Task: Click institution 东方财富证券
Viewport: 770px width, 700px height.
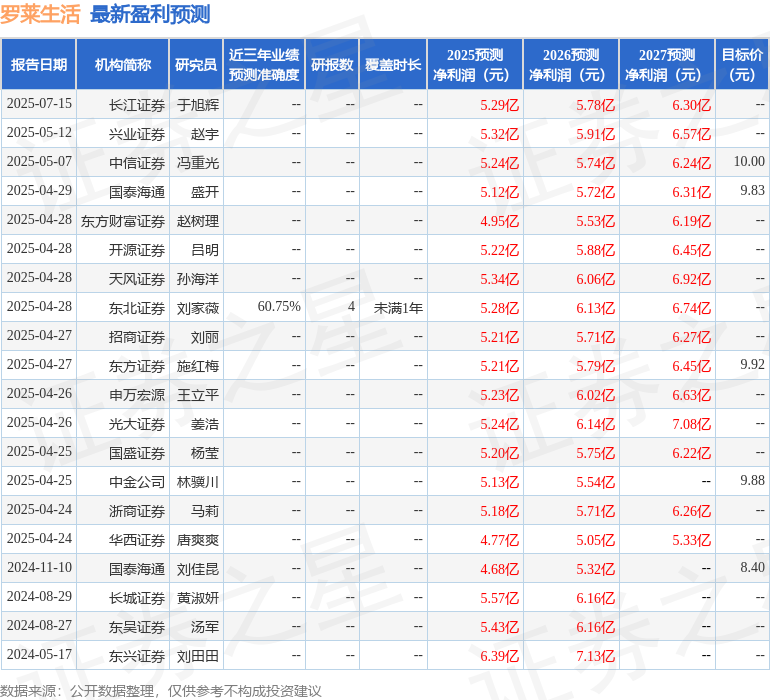Action: 123,221
